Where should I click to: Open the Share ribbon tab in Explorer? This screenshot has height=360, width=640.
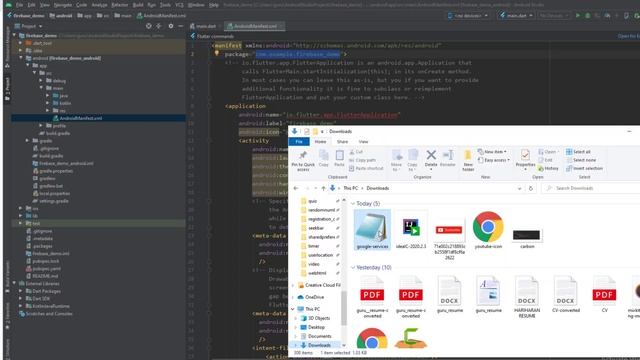[342, 142]
